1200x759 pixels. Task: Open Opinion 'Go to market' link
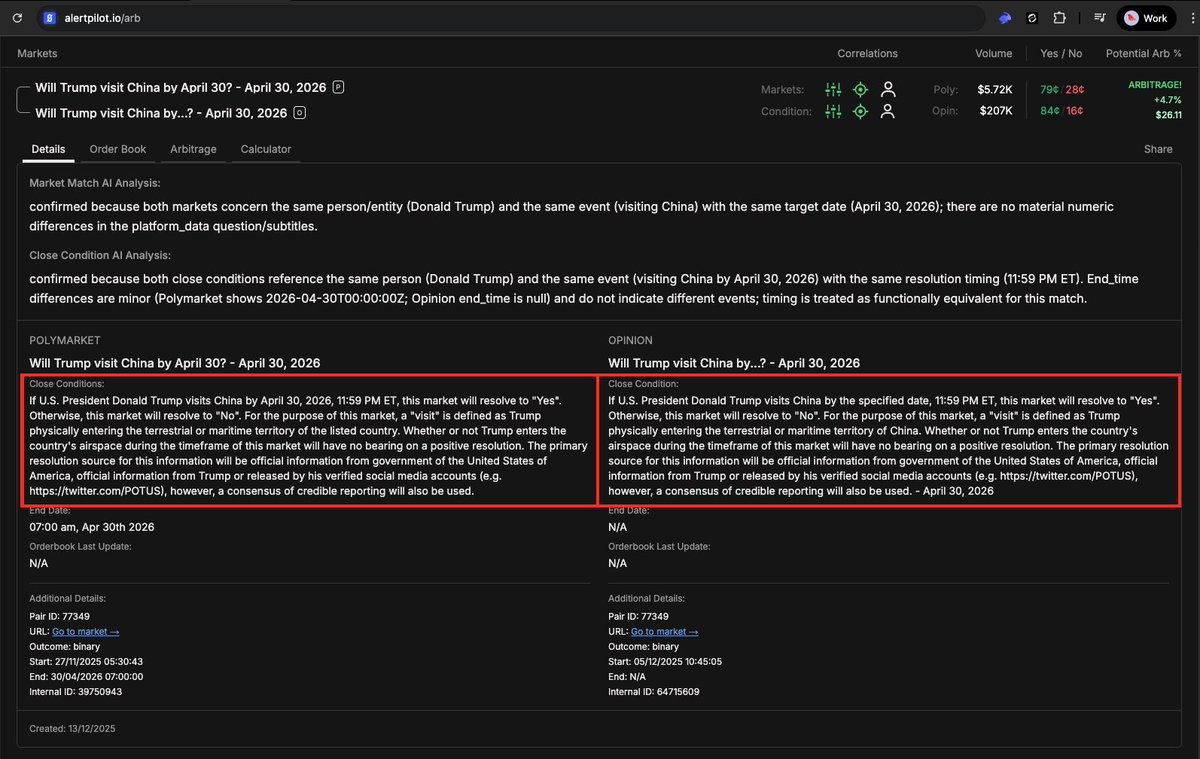tap(665, 632)
